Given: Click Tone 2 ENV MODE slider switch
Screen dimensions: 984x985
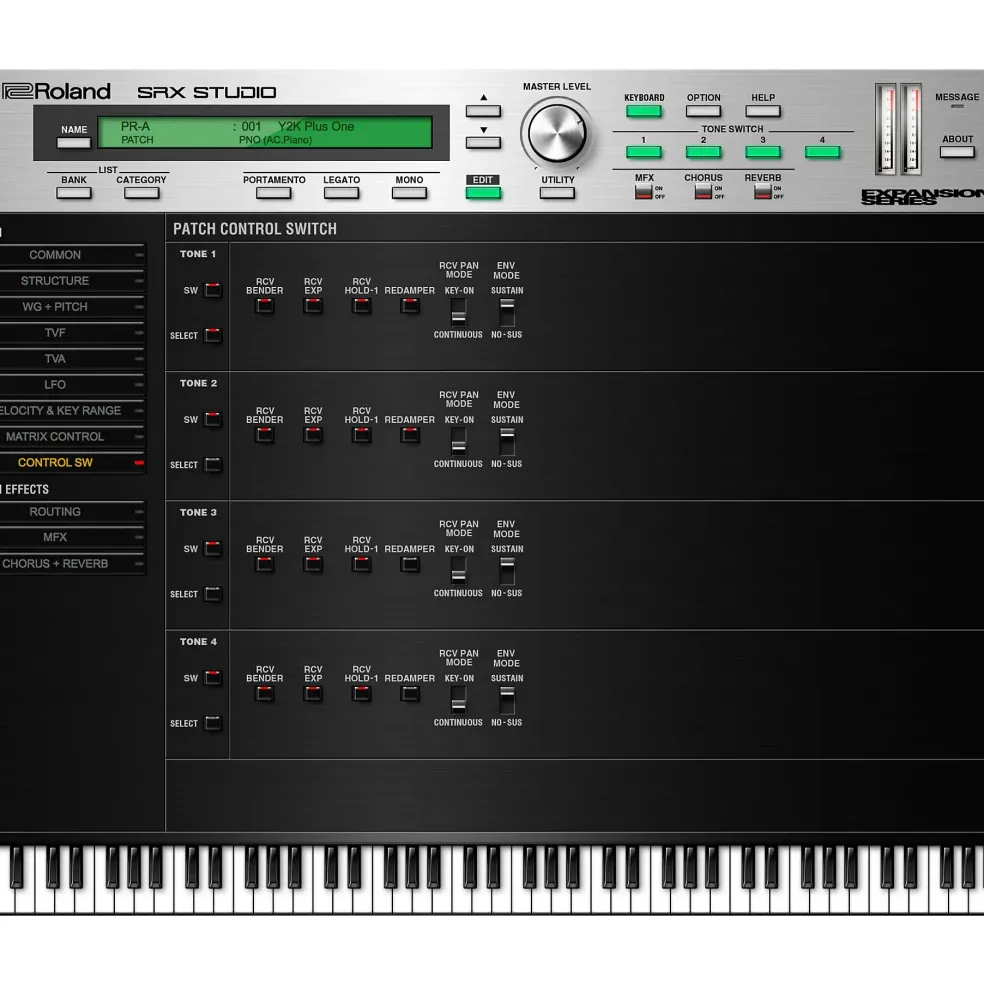Looking at the screenshot, I should click(x=506, y=442).
